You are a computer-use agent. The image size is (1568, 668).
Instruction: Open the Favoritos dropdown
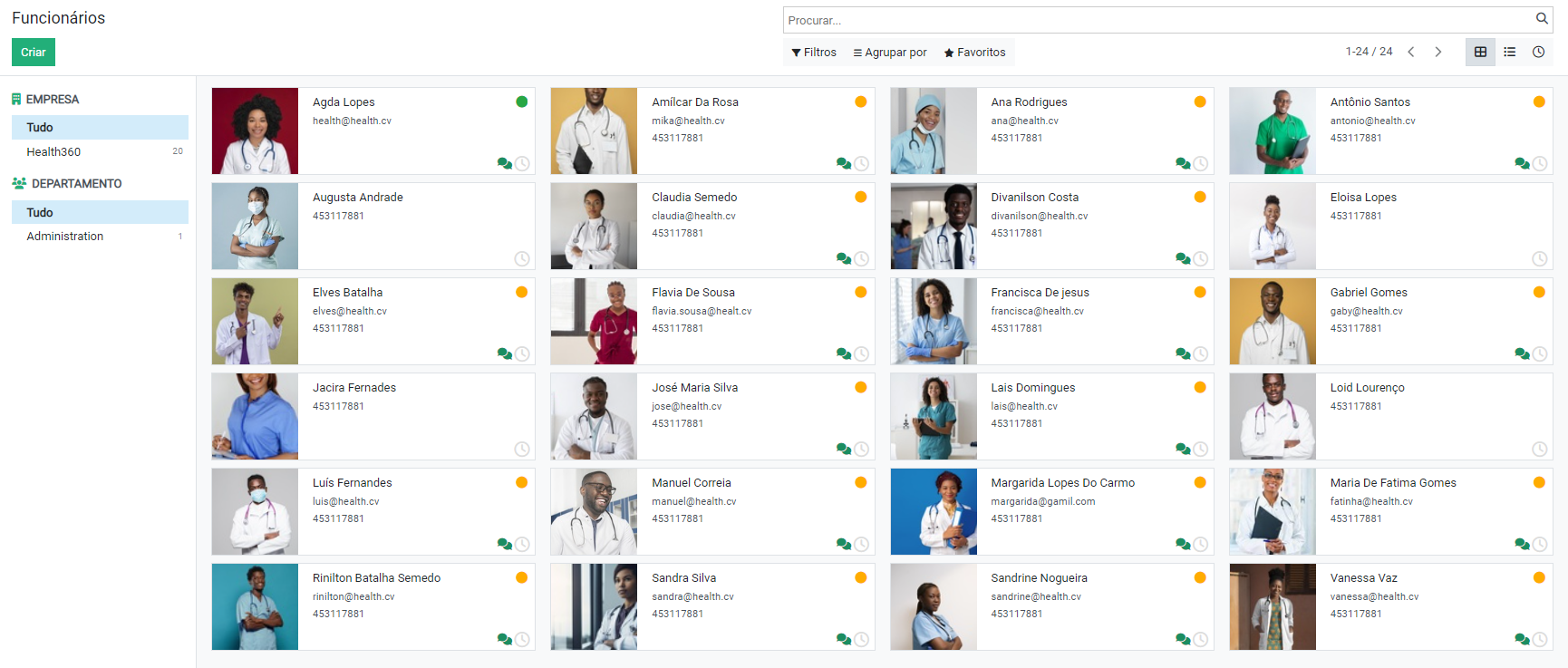974,53
